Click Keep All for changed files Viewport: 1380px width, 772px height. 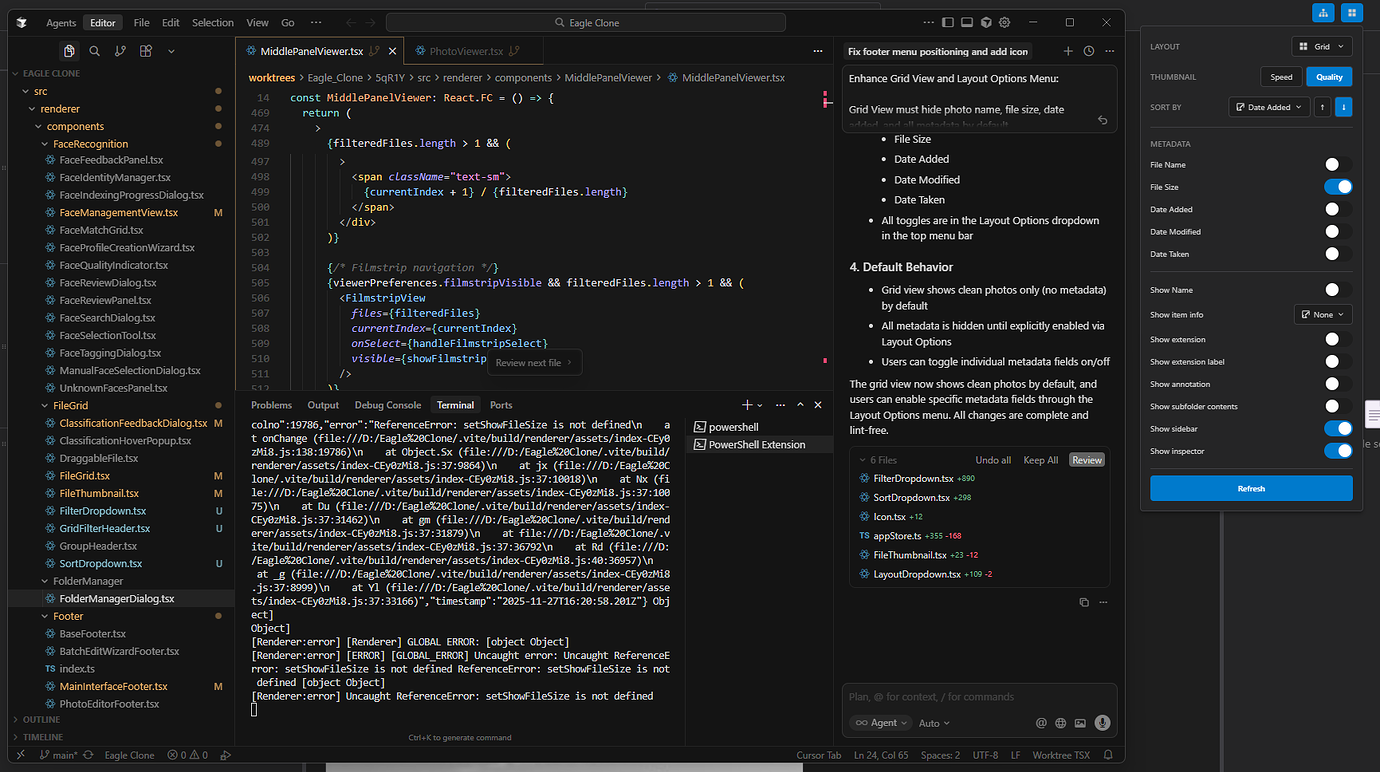pos(1040,460)
